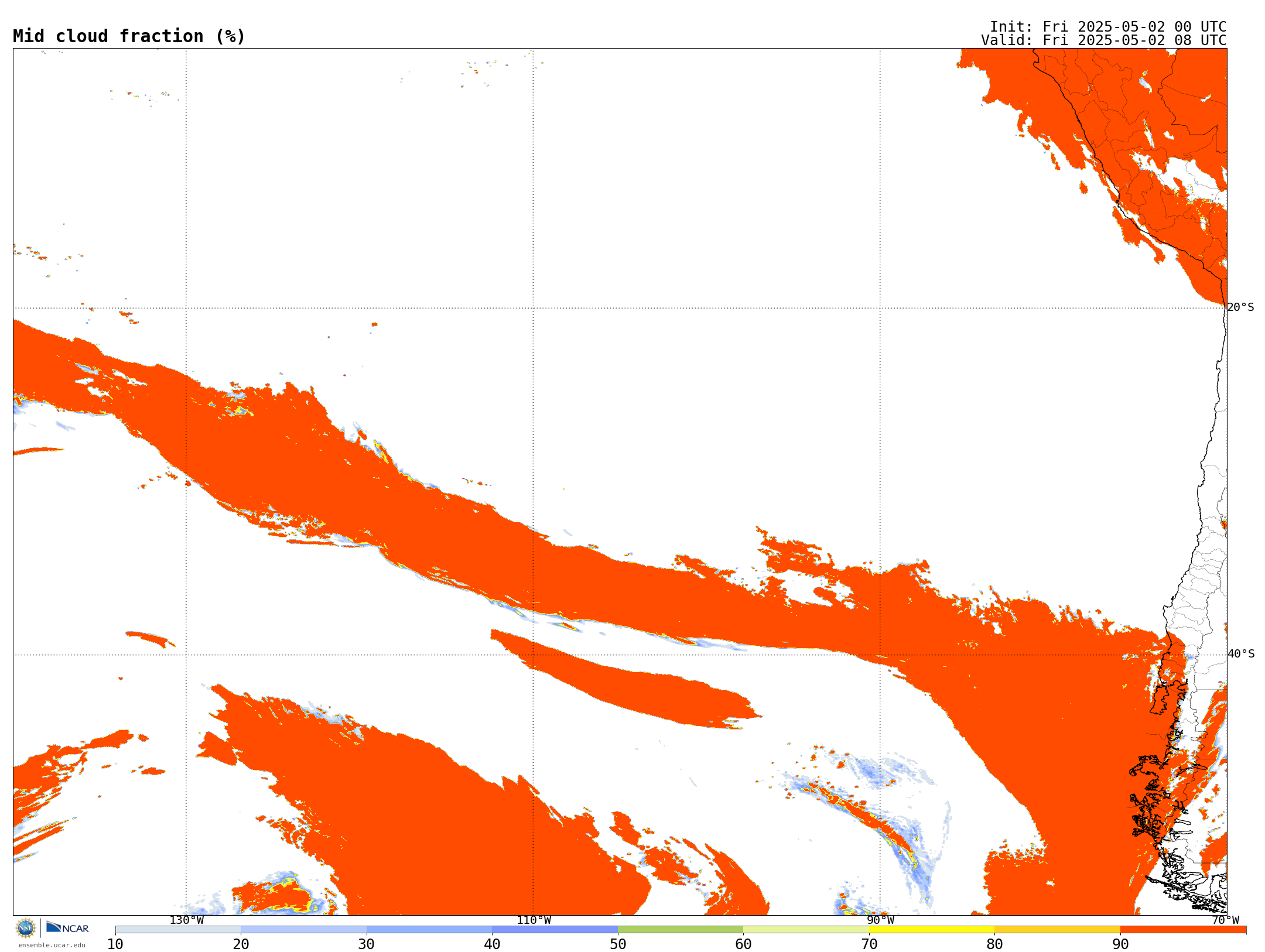Click the colorbar tick label 30

pyautogui.click(x=367, y=944)
